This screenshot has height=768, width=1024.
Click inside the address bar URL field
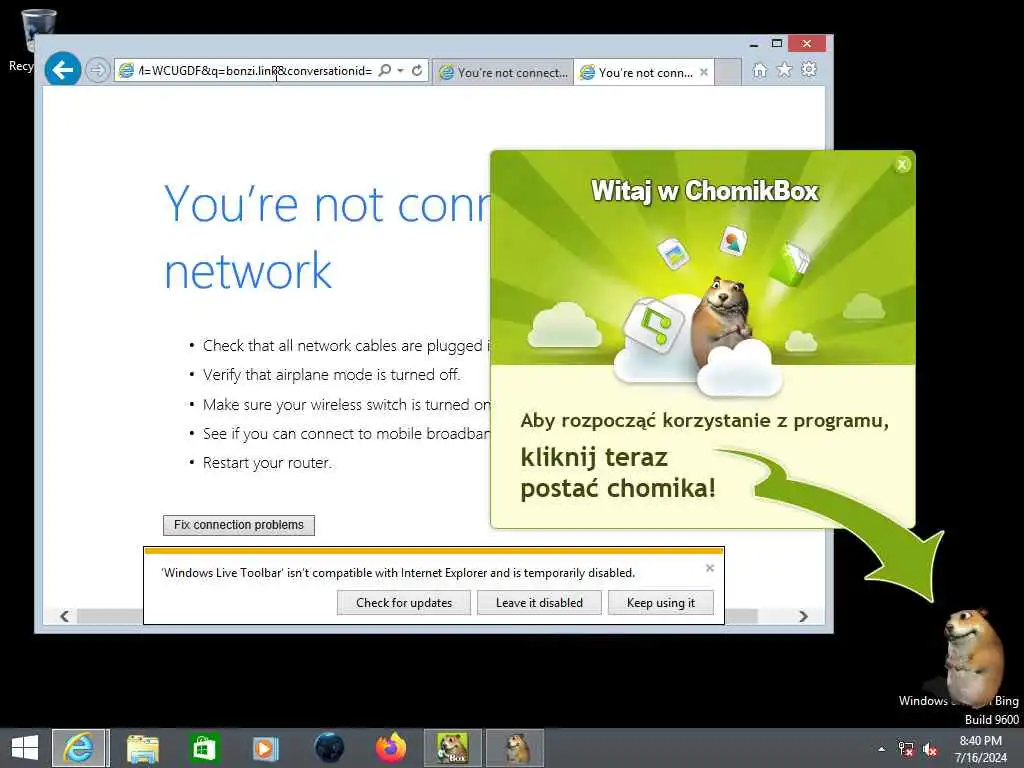255,71
